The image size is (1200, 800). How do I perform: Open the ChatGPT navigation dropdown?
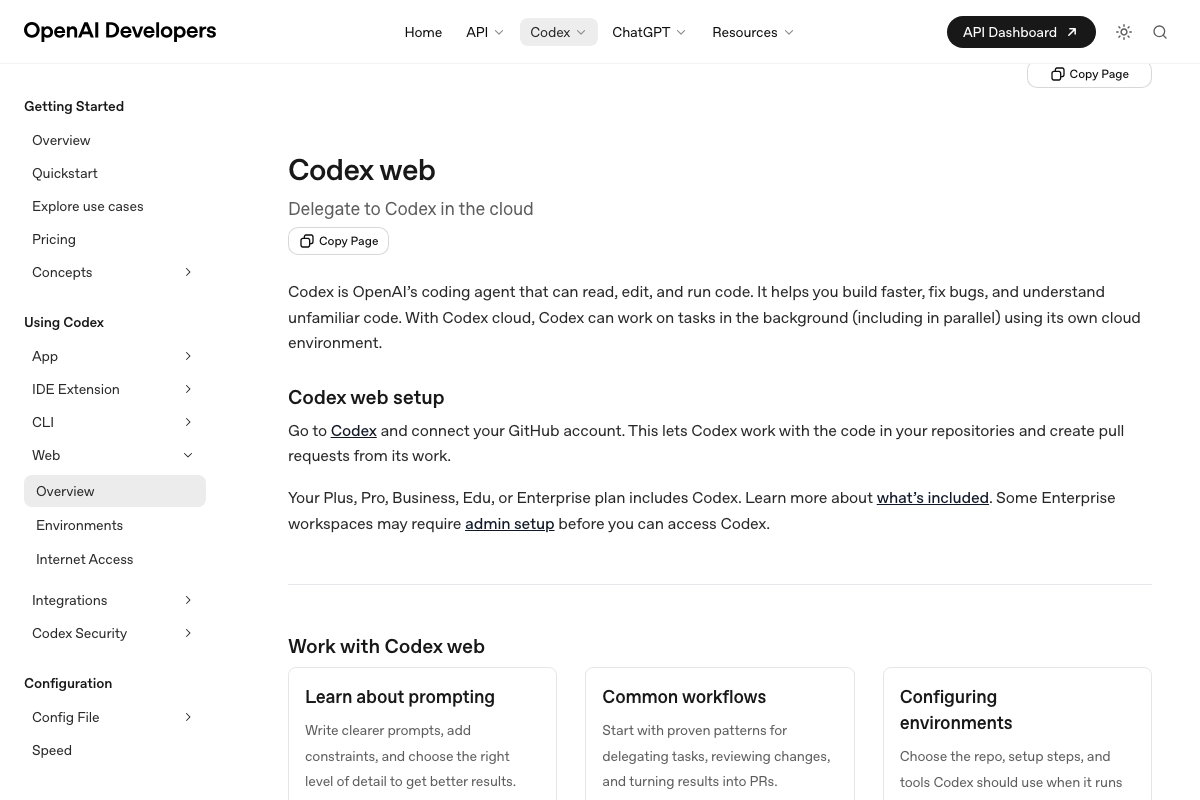point(649,32)
